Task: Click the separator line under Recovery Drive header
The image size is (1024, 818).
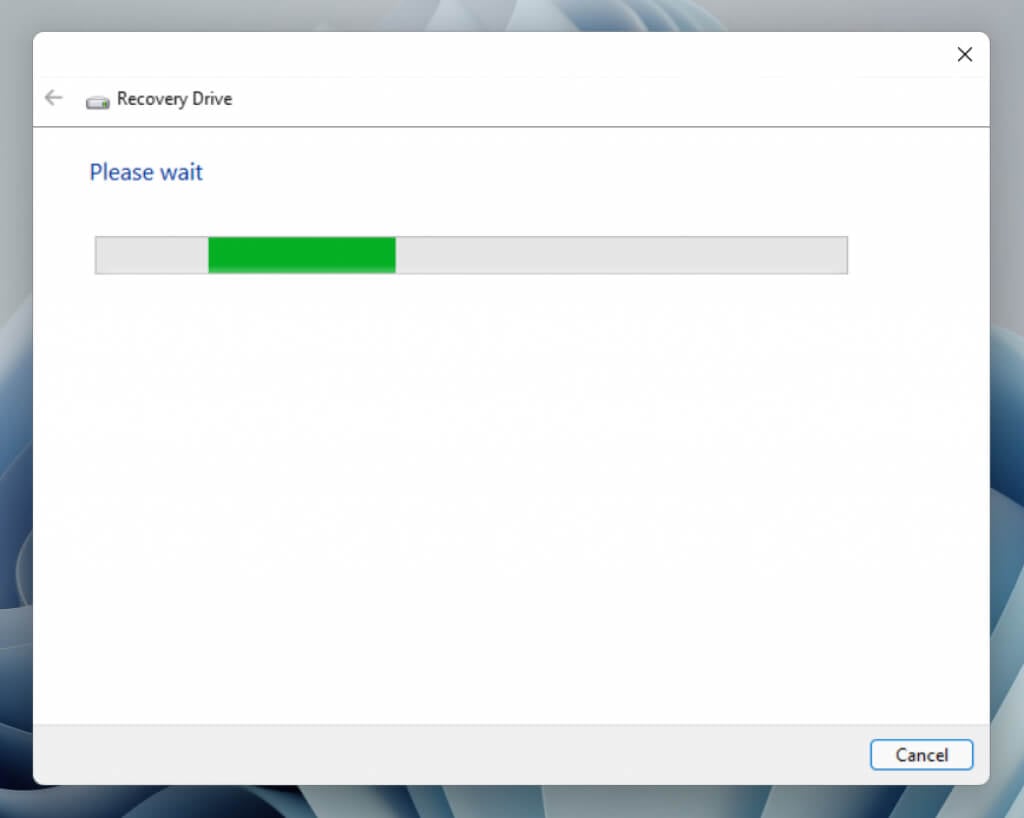Action: coord(511,127)
